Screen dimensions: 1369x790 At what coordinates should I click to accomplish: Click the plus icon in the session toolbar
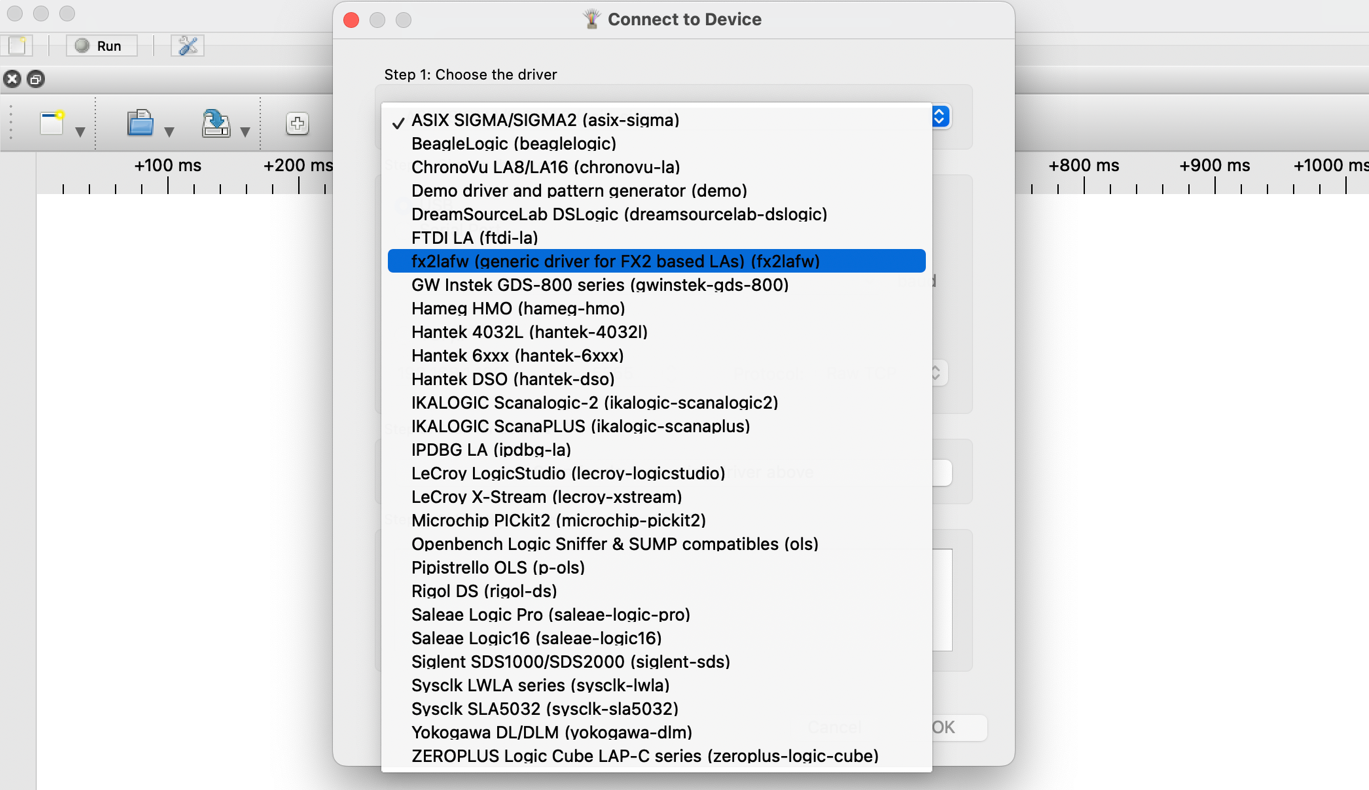[x=297, y=123]
